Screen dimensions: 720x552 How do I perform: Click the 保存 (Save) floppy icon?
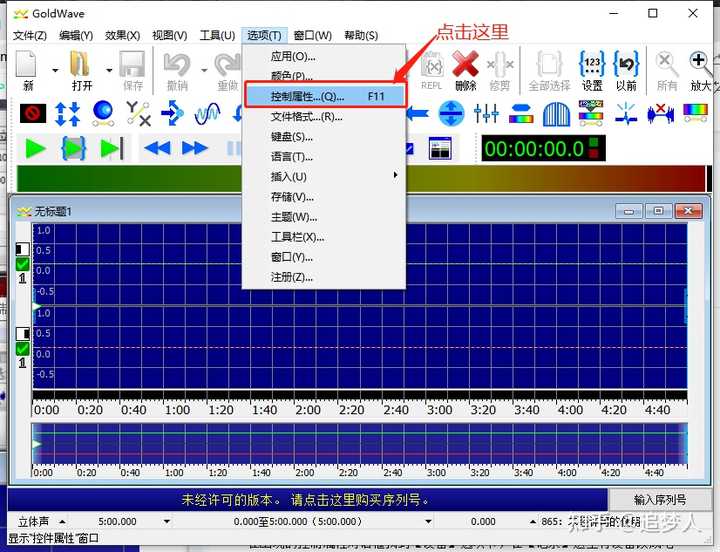132,63
